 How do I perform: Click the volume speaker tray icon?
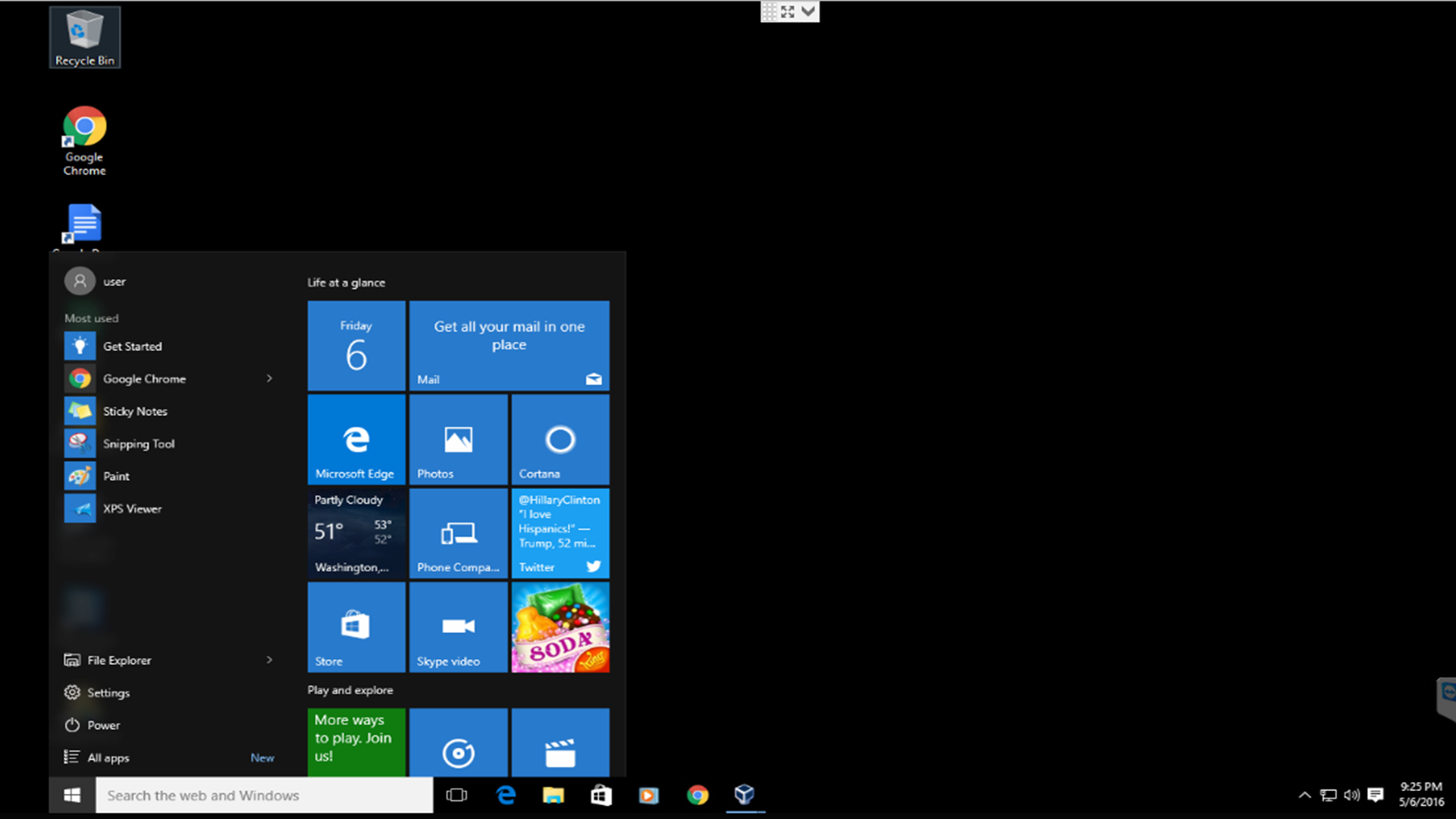pos(1351,795)
